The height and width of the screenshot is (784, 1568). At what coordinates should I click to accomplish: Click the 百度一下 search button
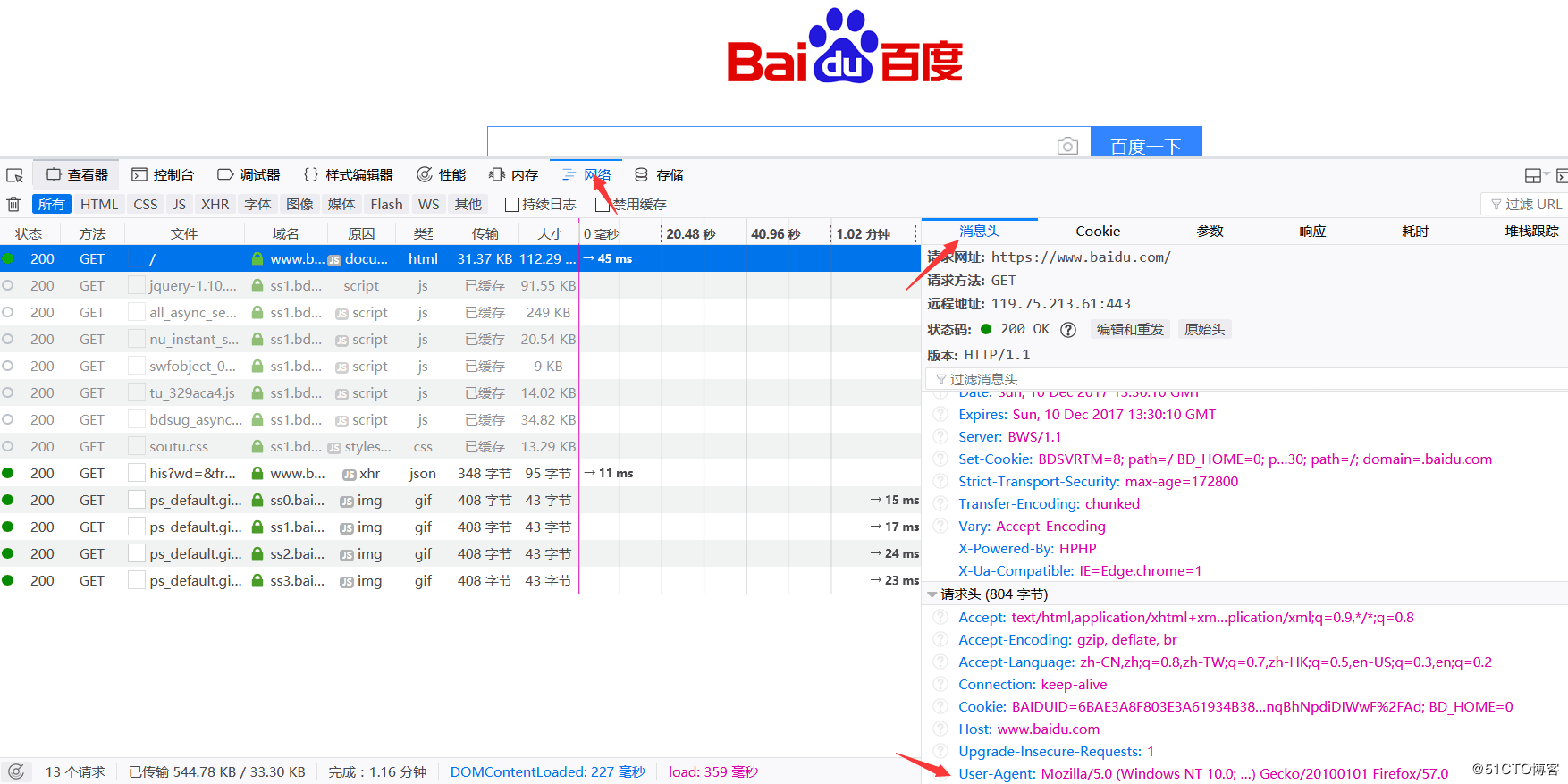(1145, 143)
